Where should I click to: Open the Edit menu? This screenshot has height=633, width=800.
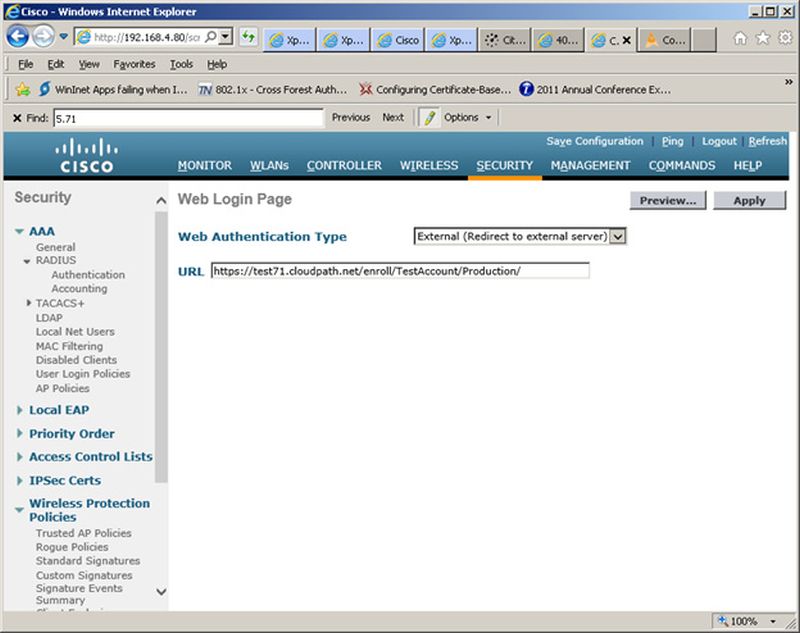[56, 64]
